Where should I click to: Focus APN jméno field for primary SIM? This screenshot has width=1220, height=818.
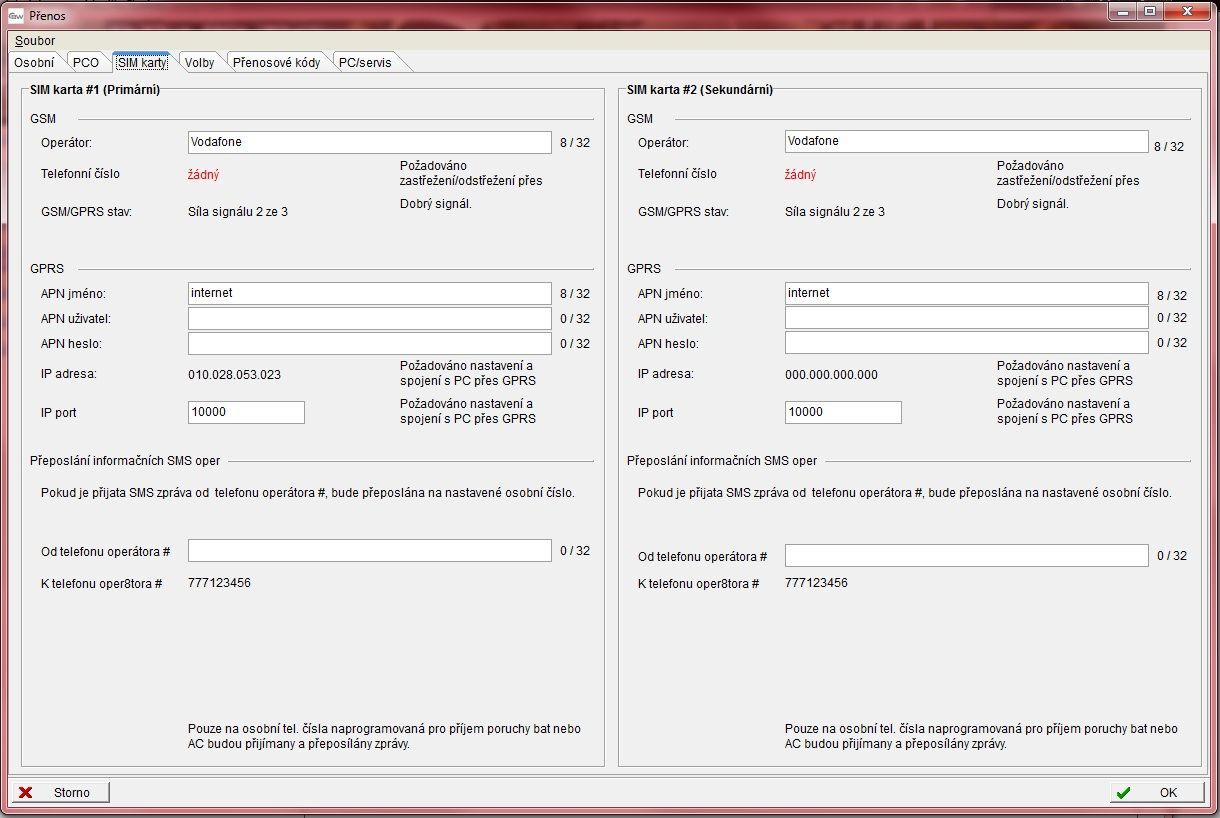click(369, 293)
